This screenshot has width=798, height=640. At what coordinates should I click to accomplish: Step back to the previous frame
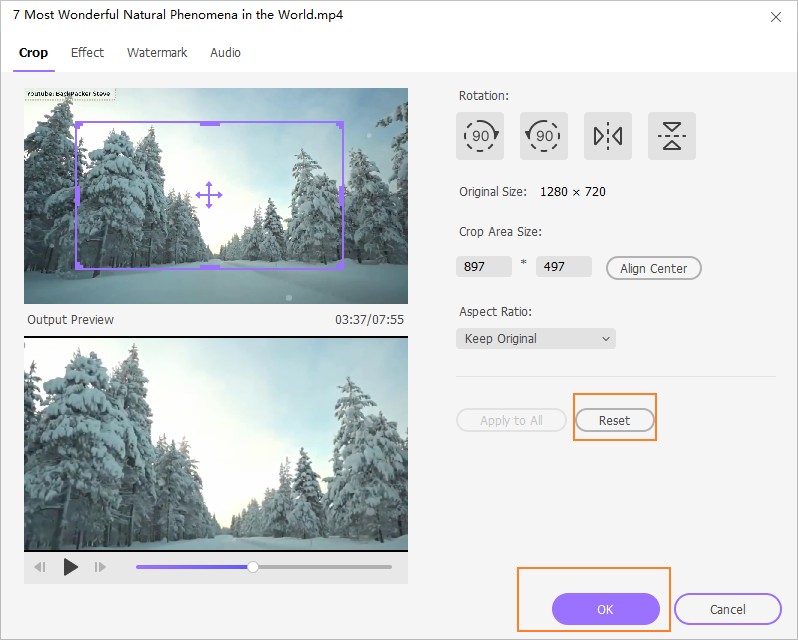tap(40, 567)
